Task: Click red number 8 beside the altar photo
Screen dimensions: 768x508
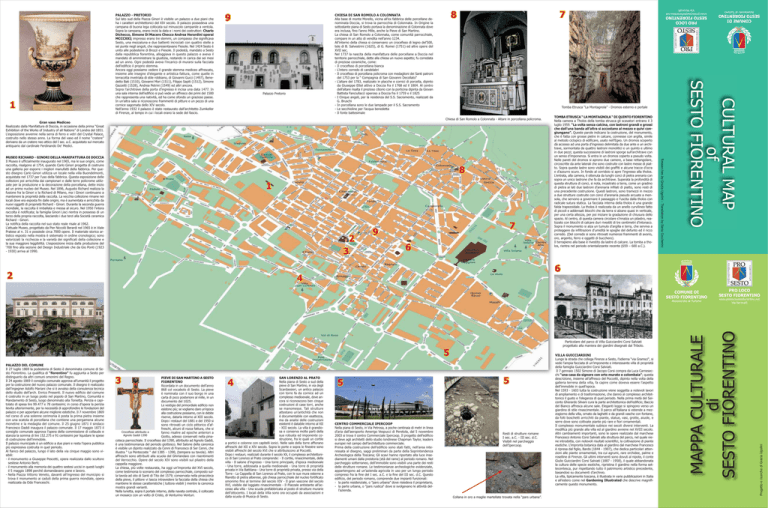Action: (x=454, y=15)
